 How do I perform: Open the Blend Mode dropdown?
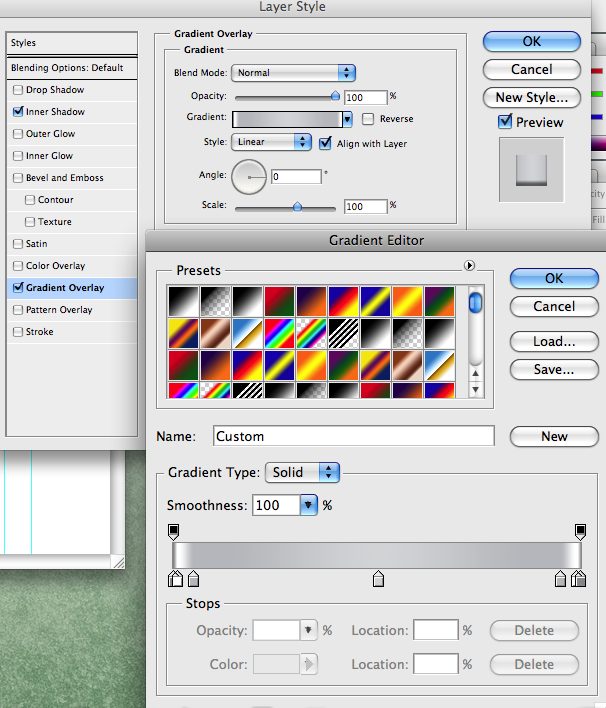(294, 73)
